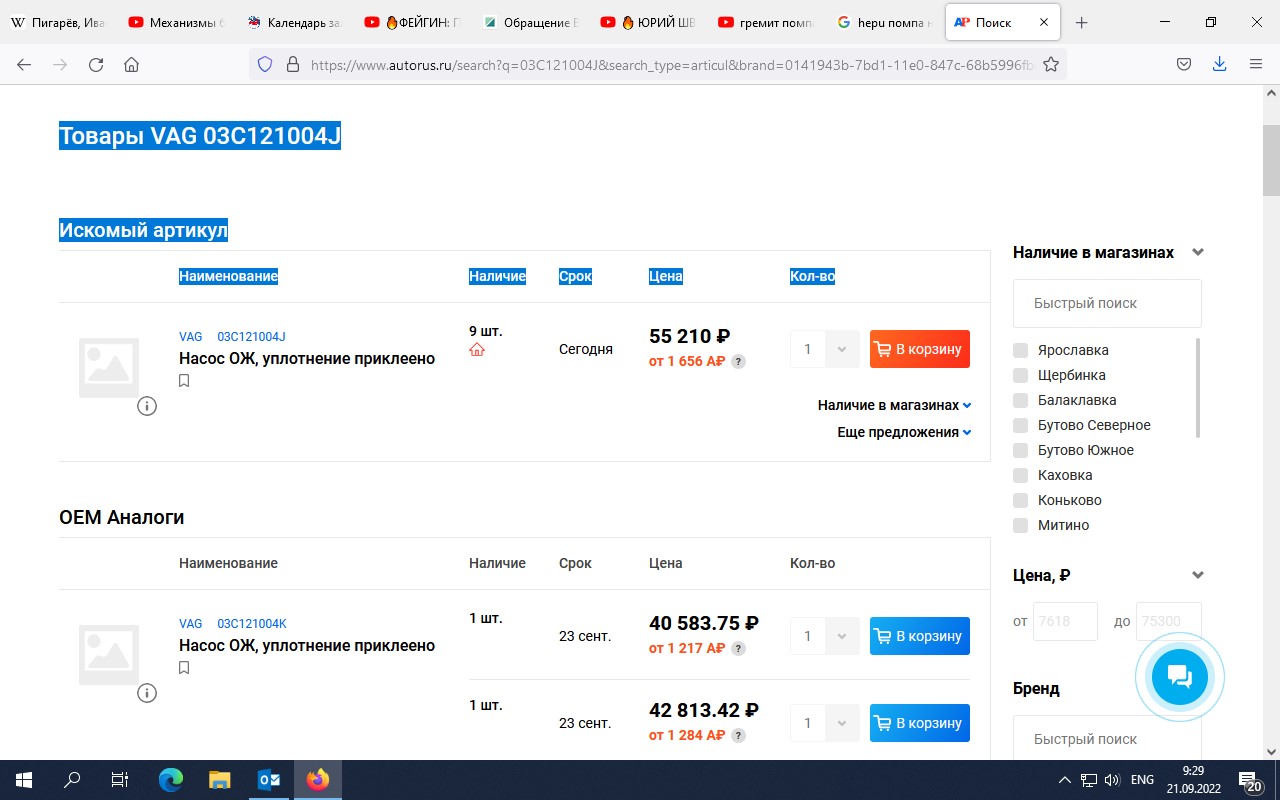Expand Наличие в магазинах under 55 210 ₽ offer
Screen dimensions: 1280x800
click(895, 405)
